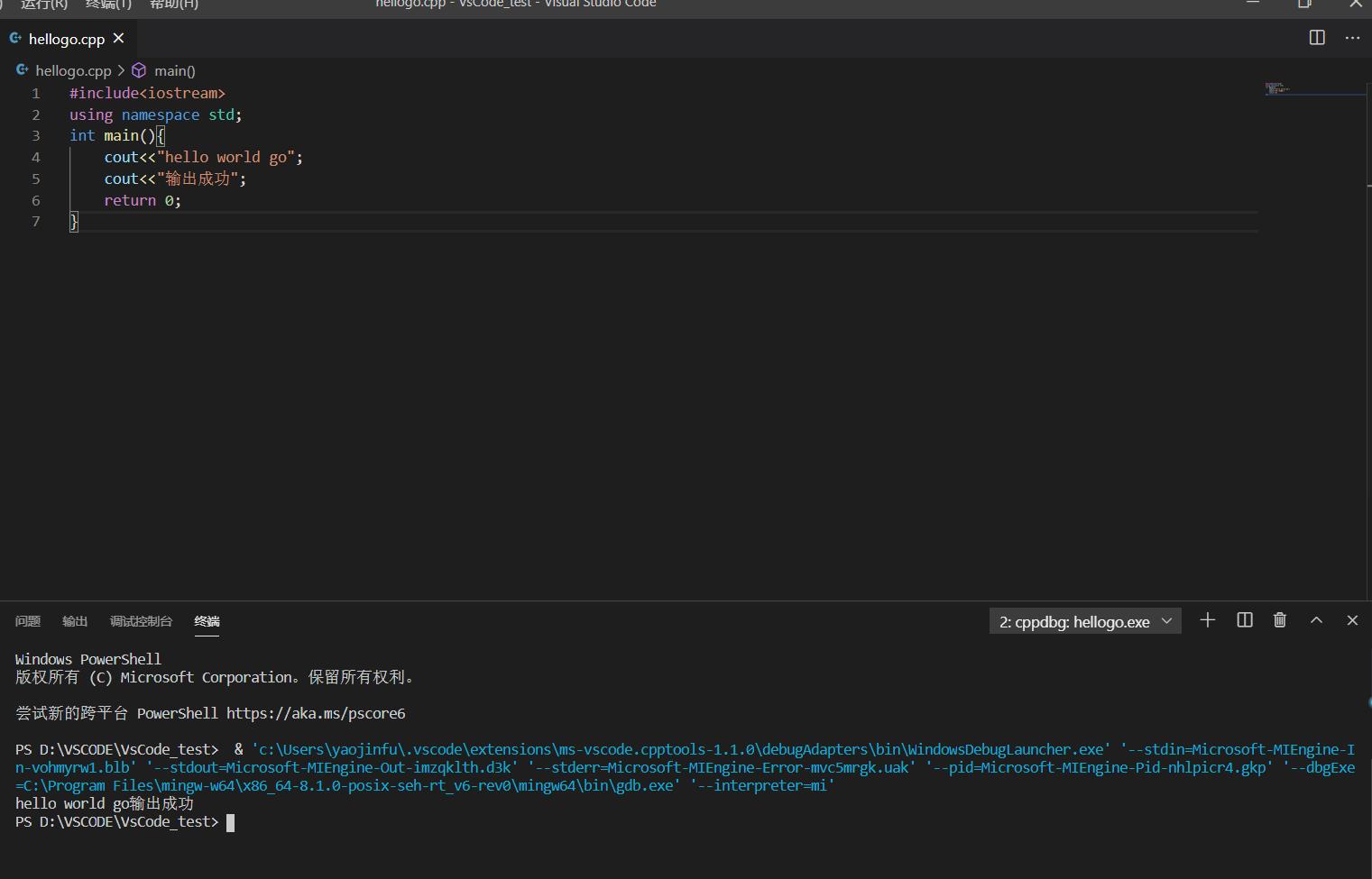Click the minimap code preview

tap(1279, 88)
